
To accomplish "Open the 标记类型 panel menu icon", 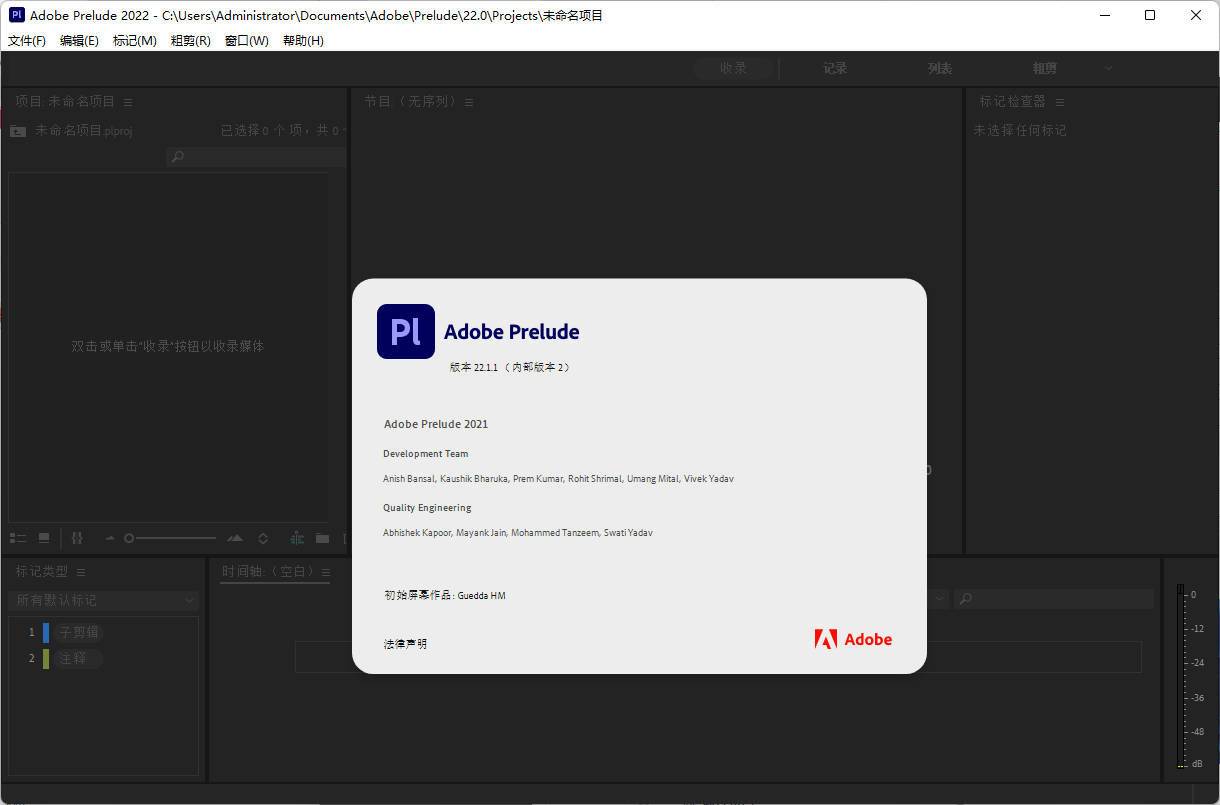I will point(81,572).
